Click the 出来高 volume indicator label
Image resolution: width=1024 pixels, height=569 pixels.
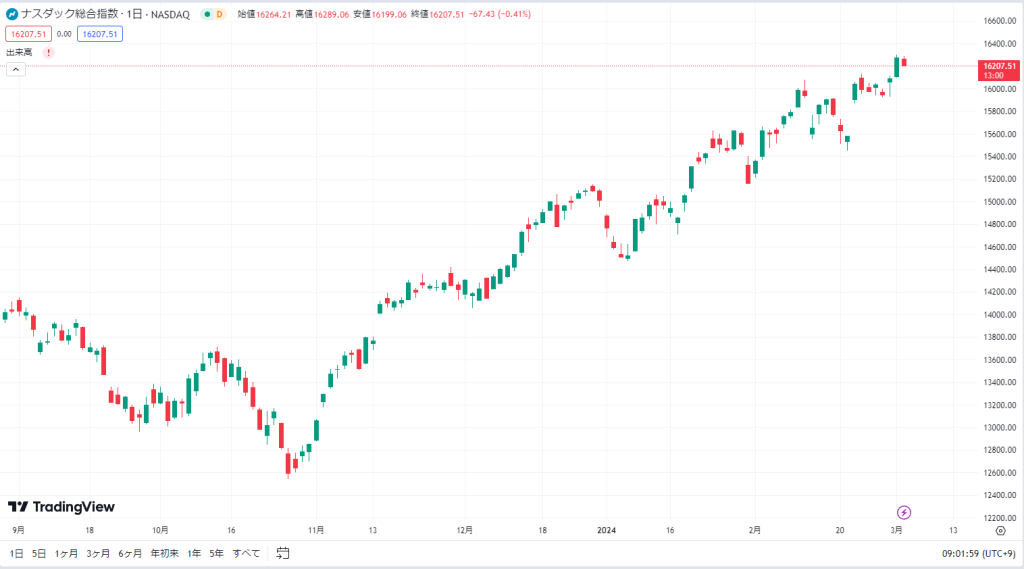point(19,52)
